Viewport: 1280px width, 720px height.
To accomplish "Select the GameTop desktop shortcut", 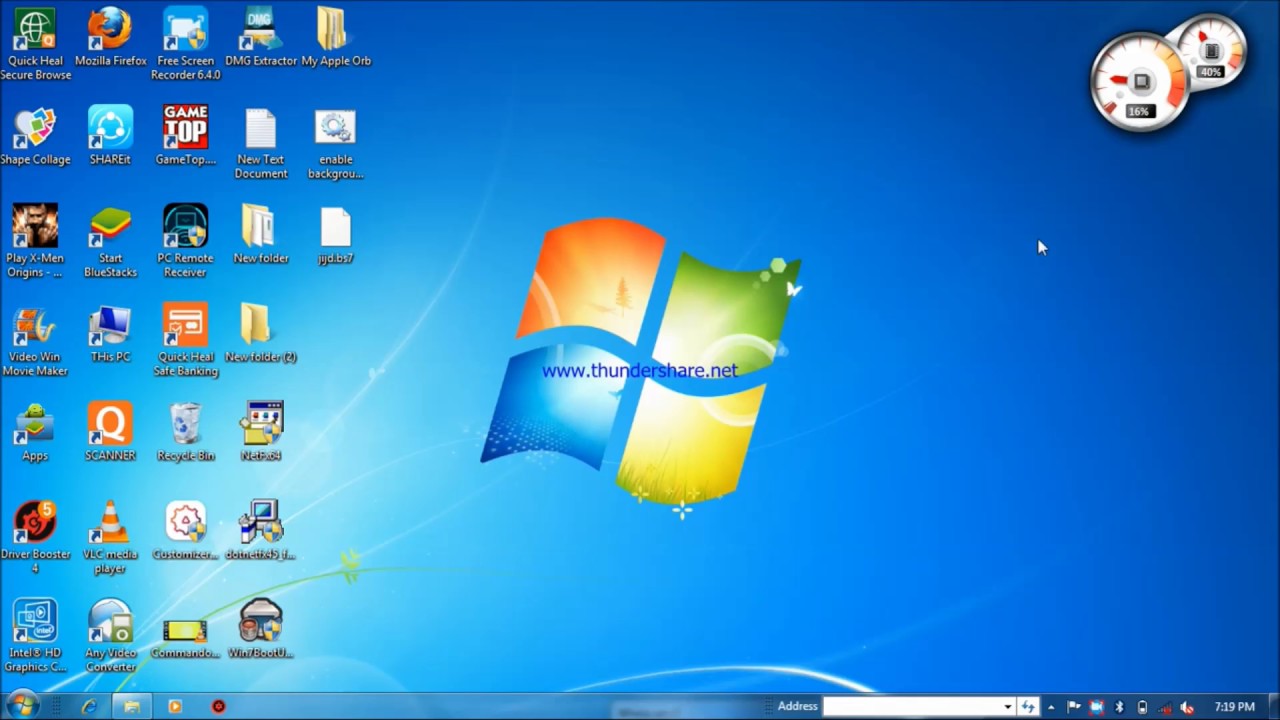I will point(185,136).
